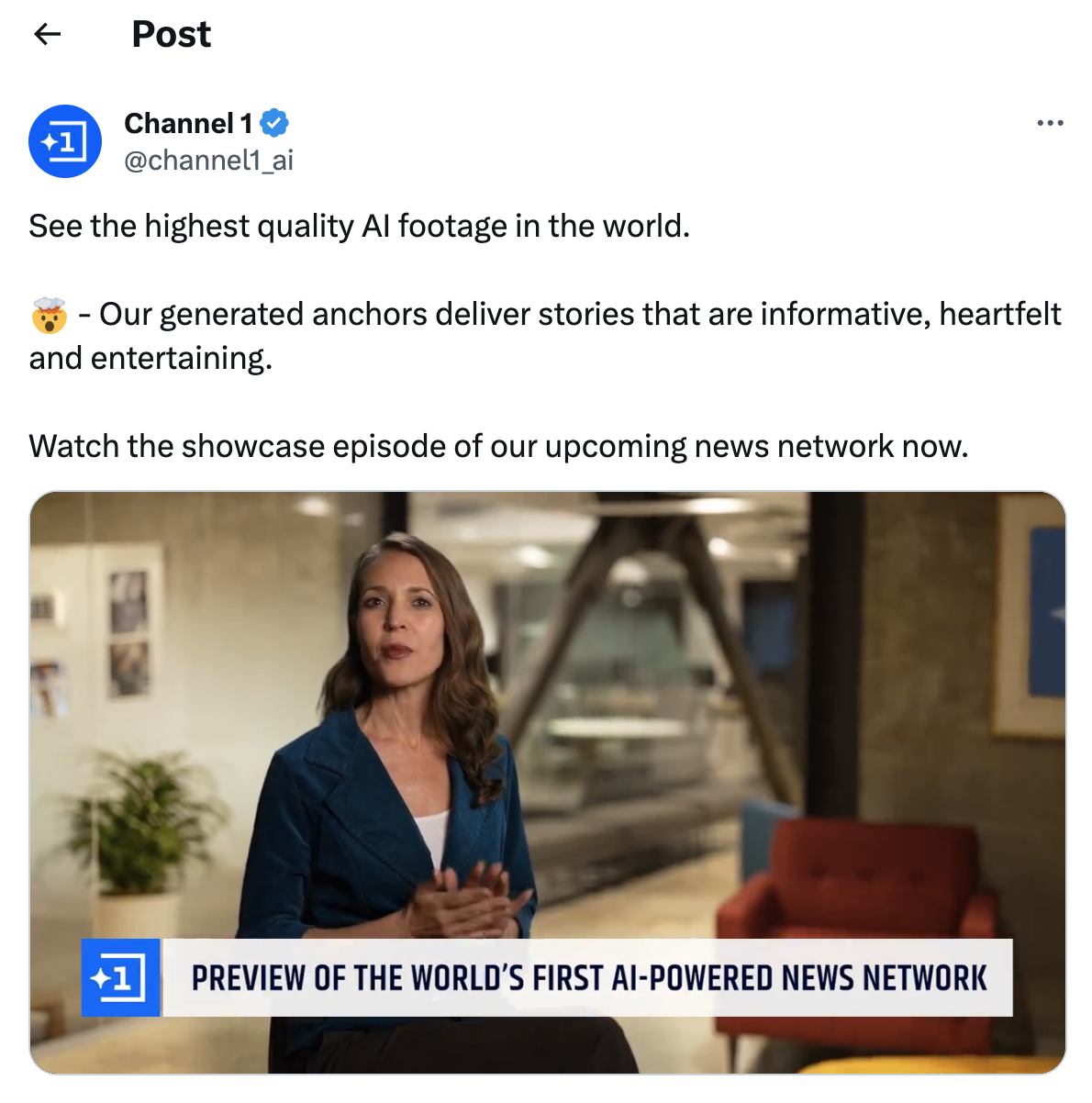Go back using the left arrow

[47, 35]
